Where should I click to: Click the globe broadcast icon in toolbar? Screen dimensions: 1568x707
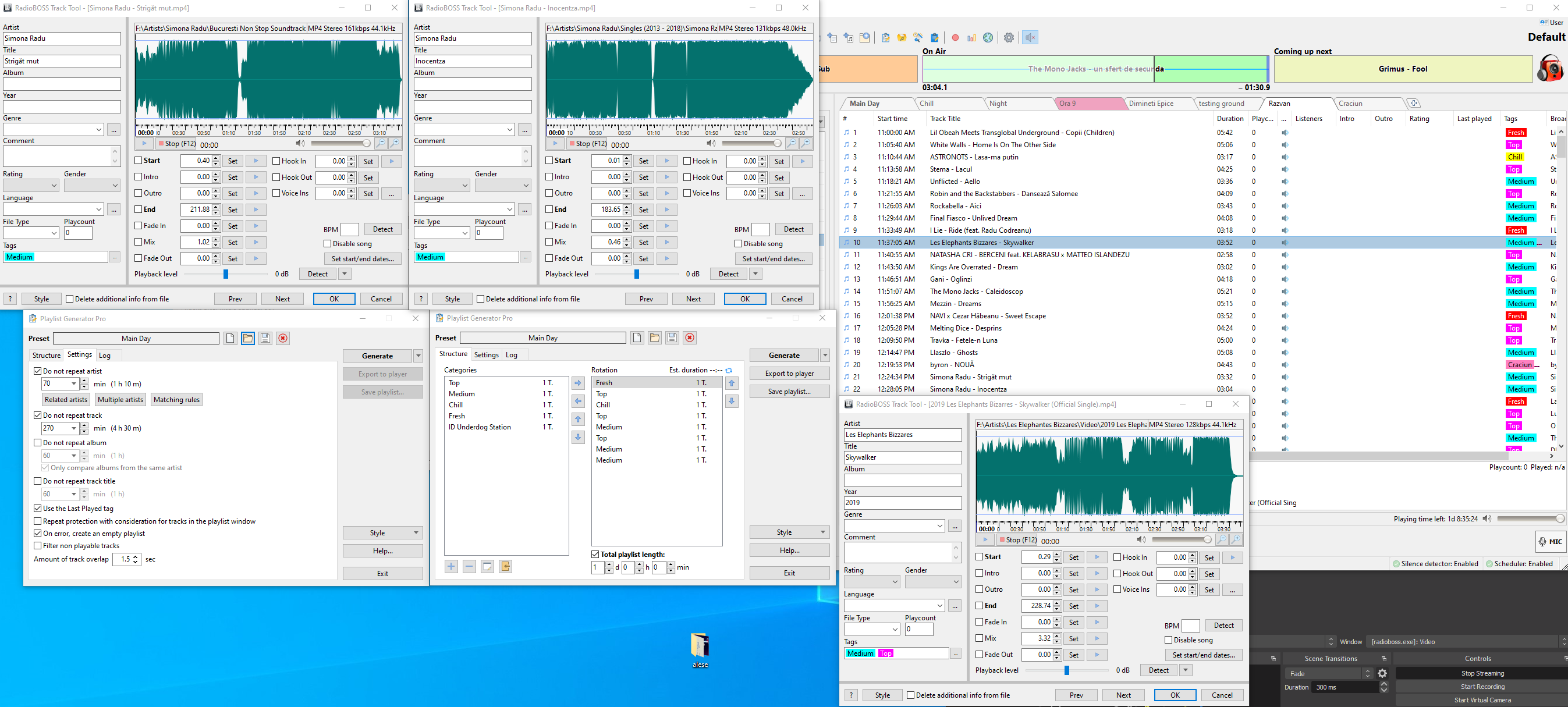point(988,38)
